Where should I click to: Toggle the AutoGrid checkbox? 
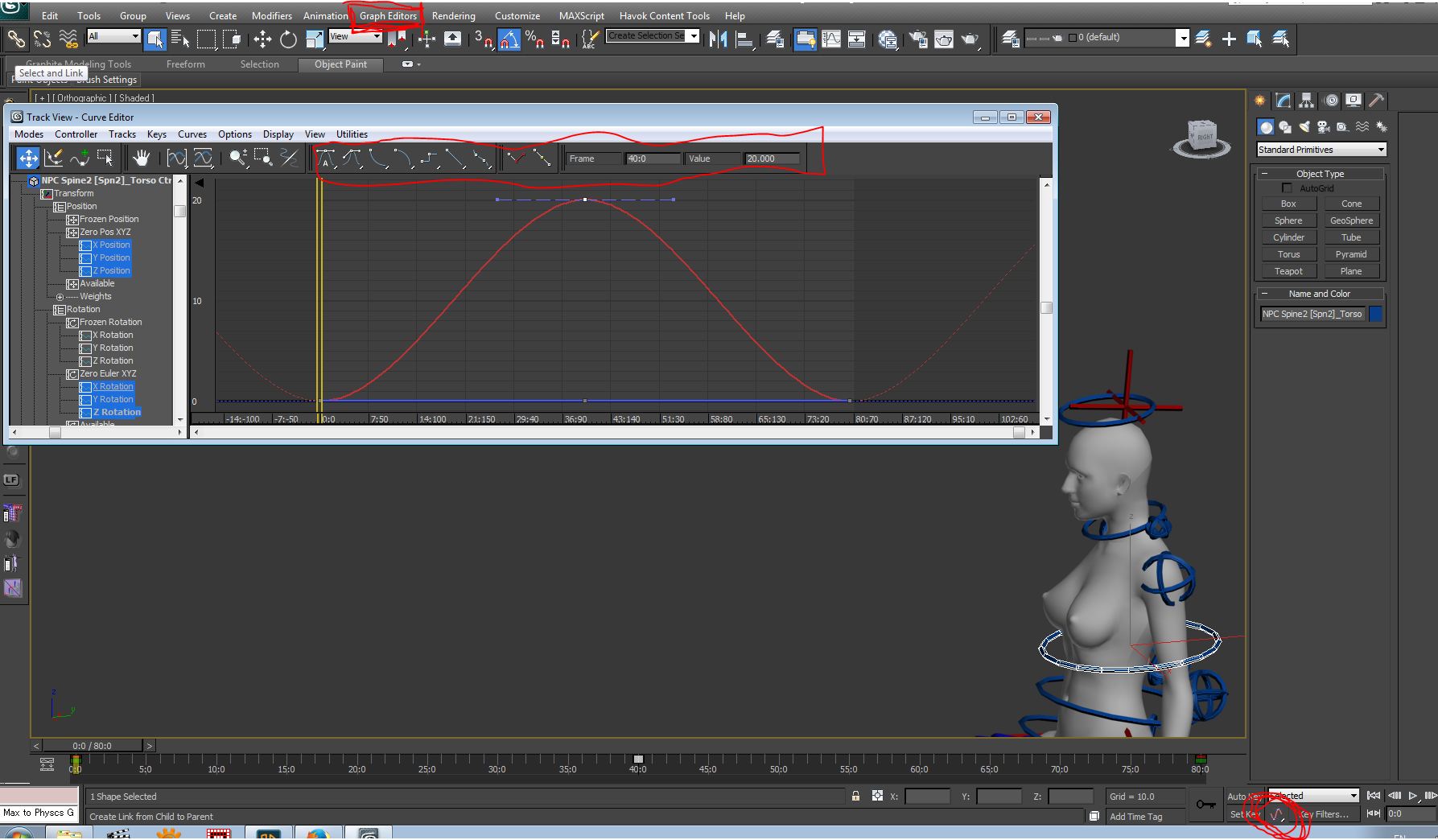coord(1286,187)
